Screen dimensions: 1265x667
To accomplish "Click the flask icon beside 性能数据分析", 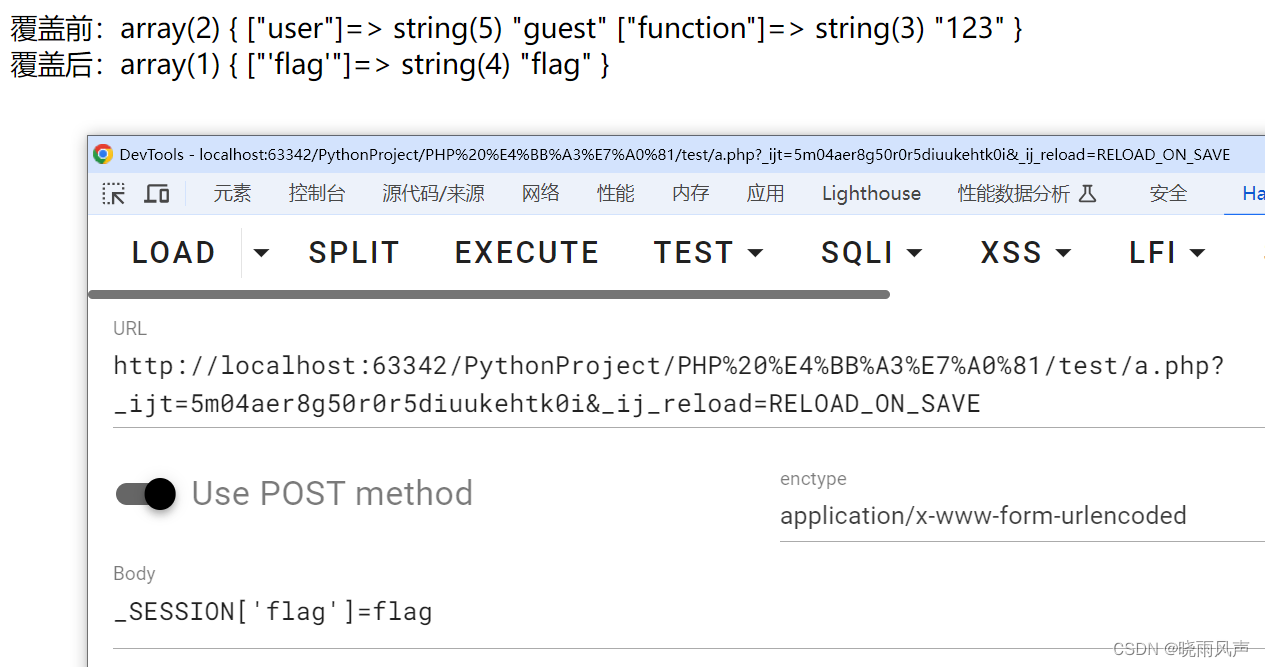I will (x=1087, y=193).
